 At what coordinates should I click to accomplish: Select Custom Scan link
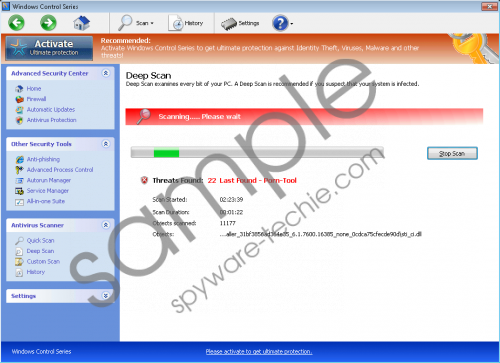43,262
